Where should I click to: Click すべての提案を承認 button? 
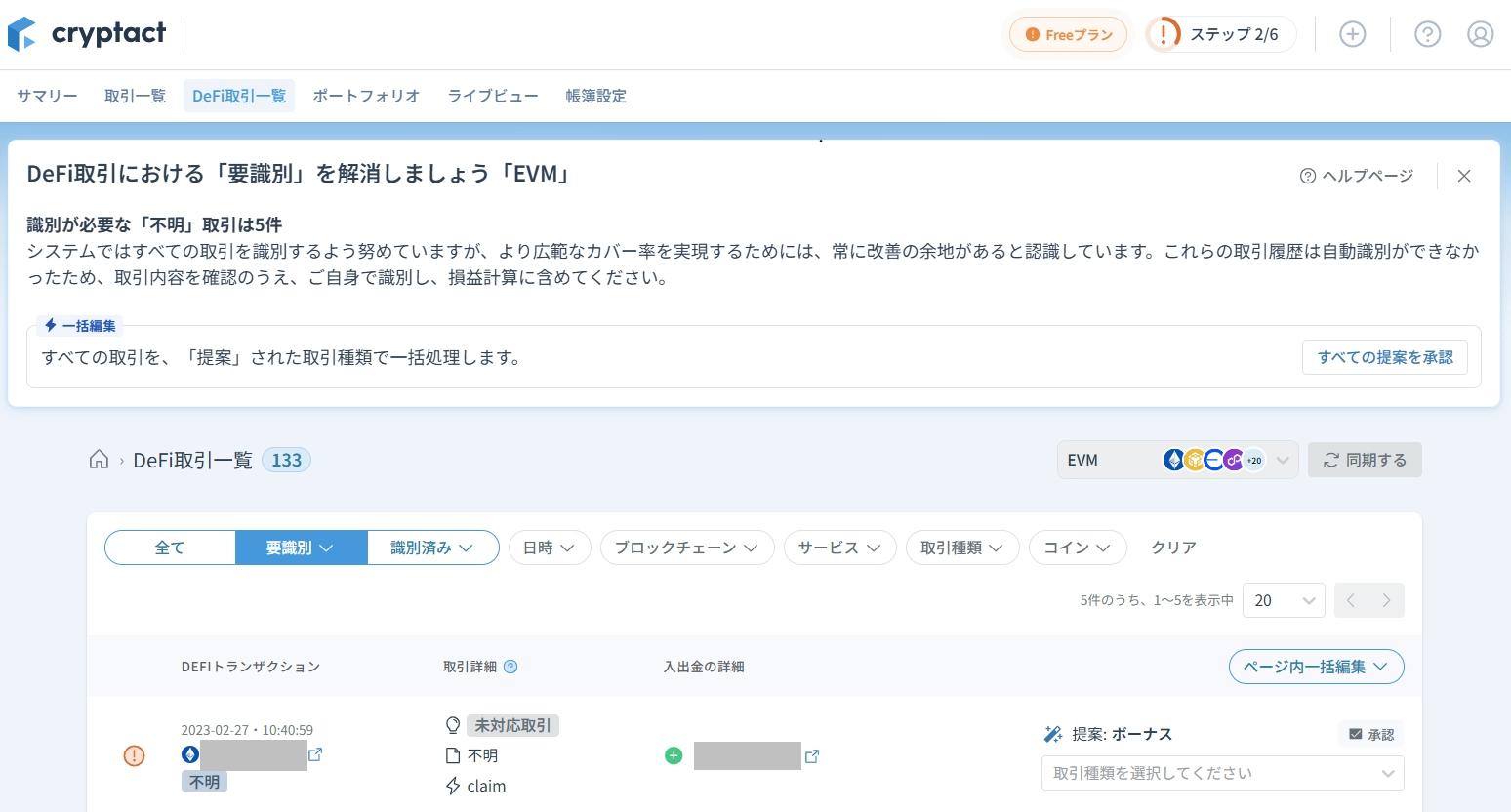[x=1385, y=357]
